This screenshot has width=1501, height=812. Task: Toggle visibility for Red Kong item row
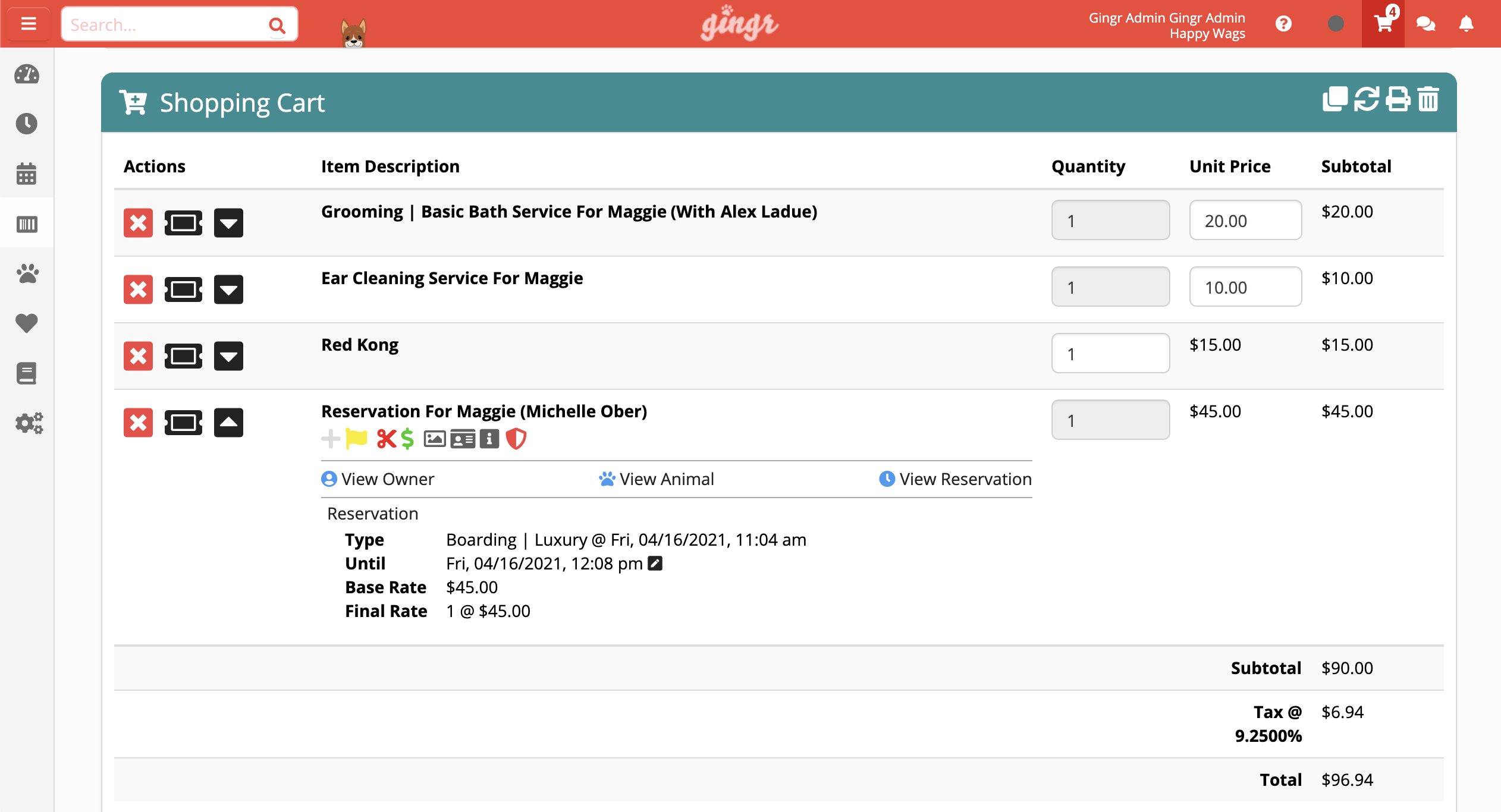pyautogui.click(x=228, y=356)
